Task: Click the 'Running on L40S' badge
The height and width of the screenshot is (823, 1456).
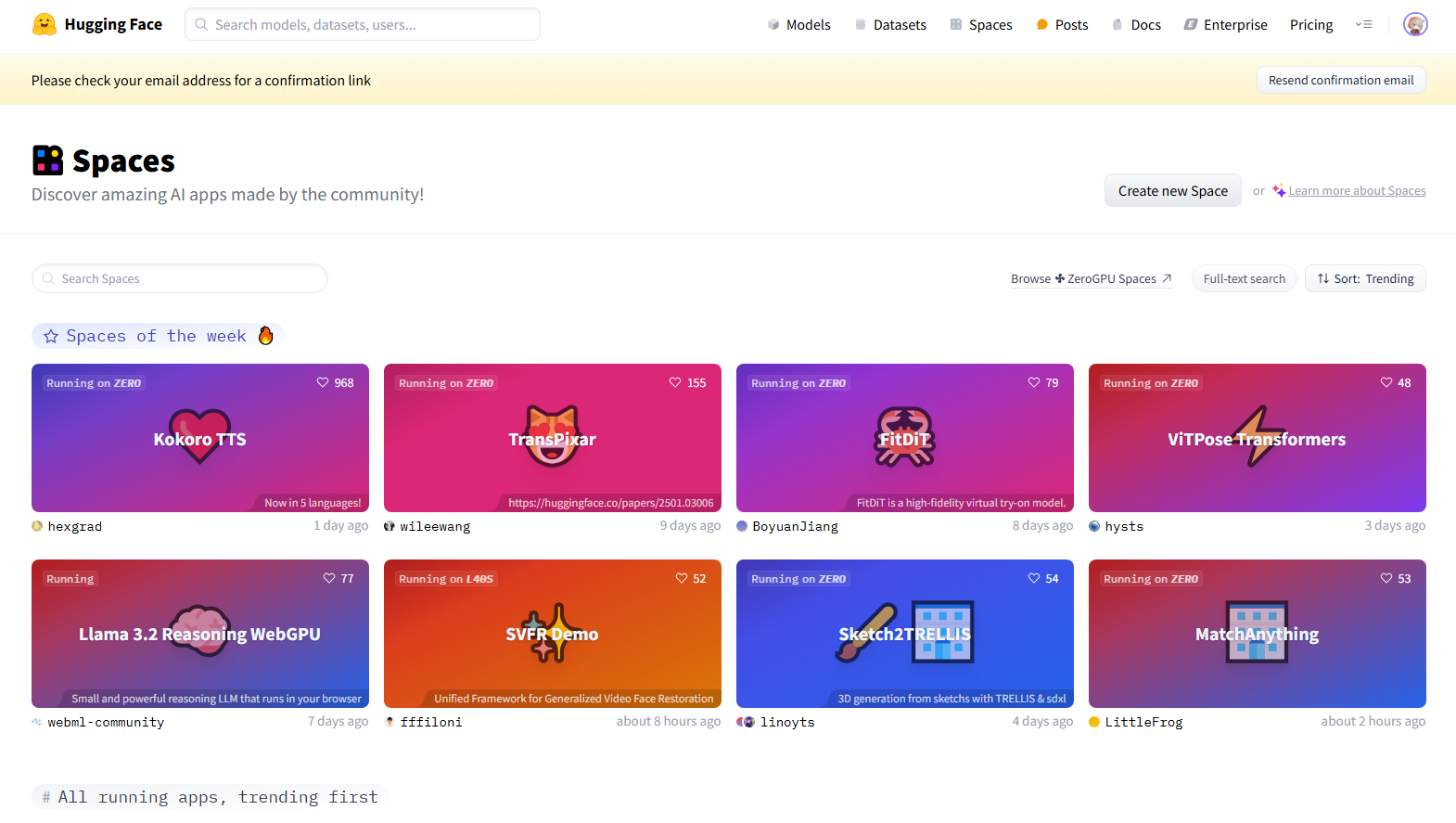Action: tap(446, 579)
